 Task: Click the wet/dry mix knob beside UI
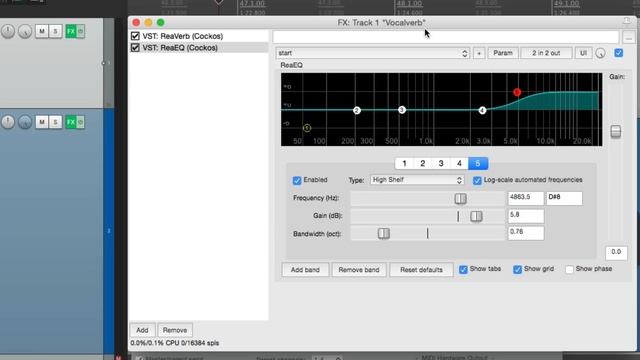click(x=600, y=53)
